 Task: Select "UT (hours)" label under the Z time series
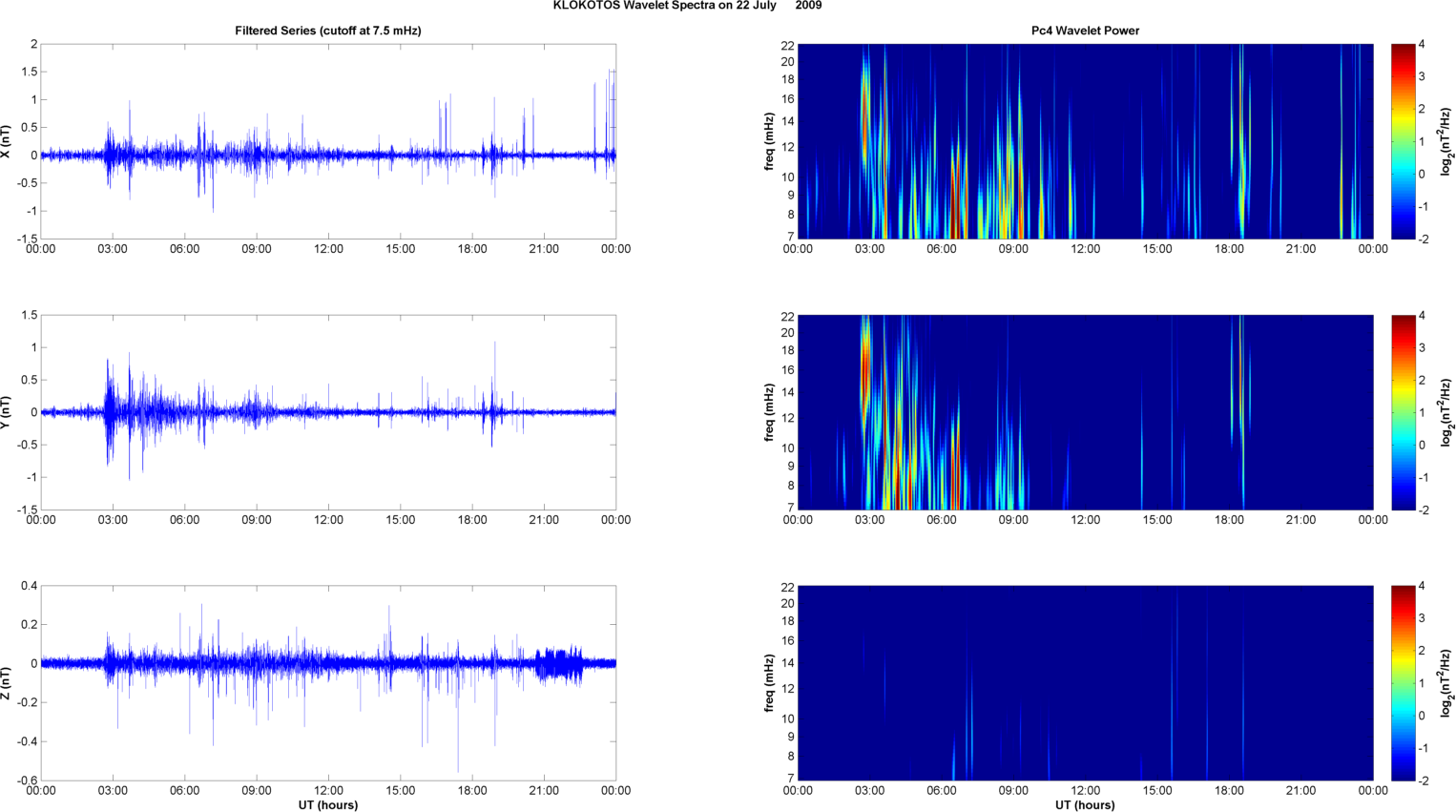coord(328,805)
